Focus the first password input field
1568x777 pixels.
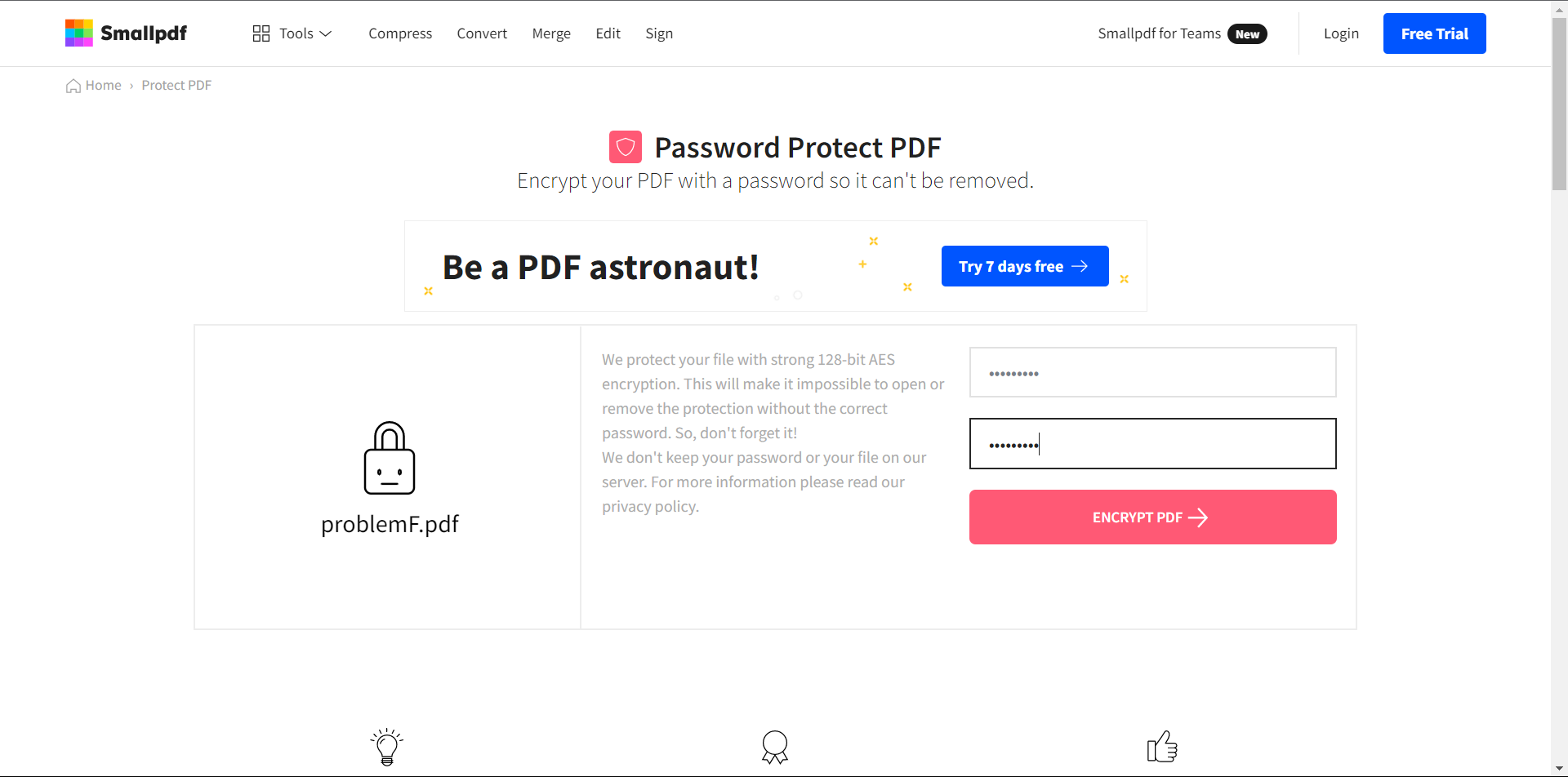point(1153,372)
